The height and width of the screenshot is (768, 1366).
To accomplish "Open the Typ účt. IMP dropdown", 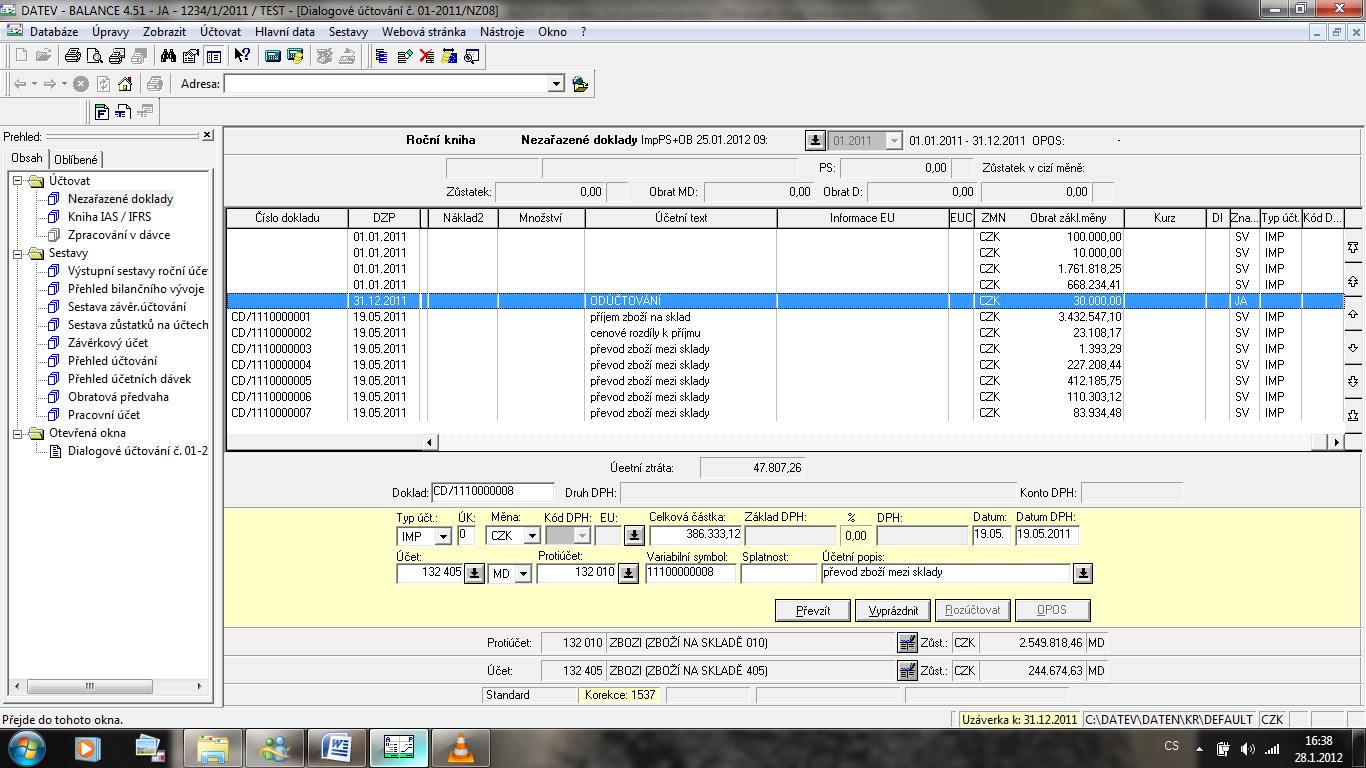I will point(443,536).
